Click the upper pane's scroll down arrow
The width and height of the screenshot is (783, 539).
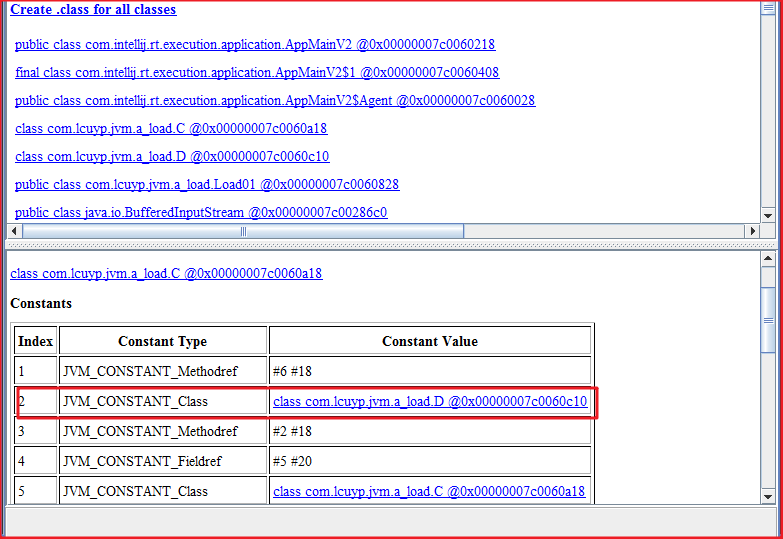(768, 216)
